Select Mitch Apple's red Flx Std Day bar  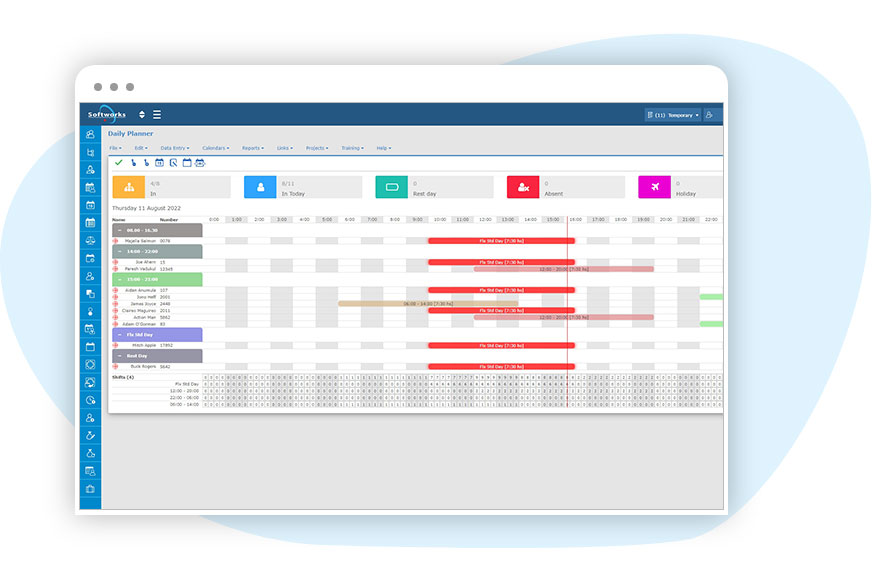501,345
